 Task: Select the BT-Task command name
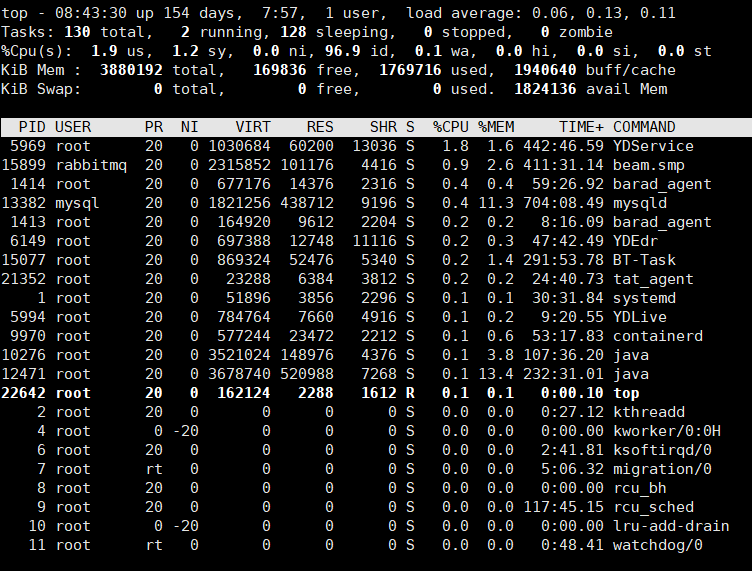point(644,260)
